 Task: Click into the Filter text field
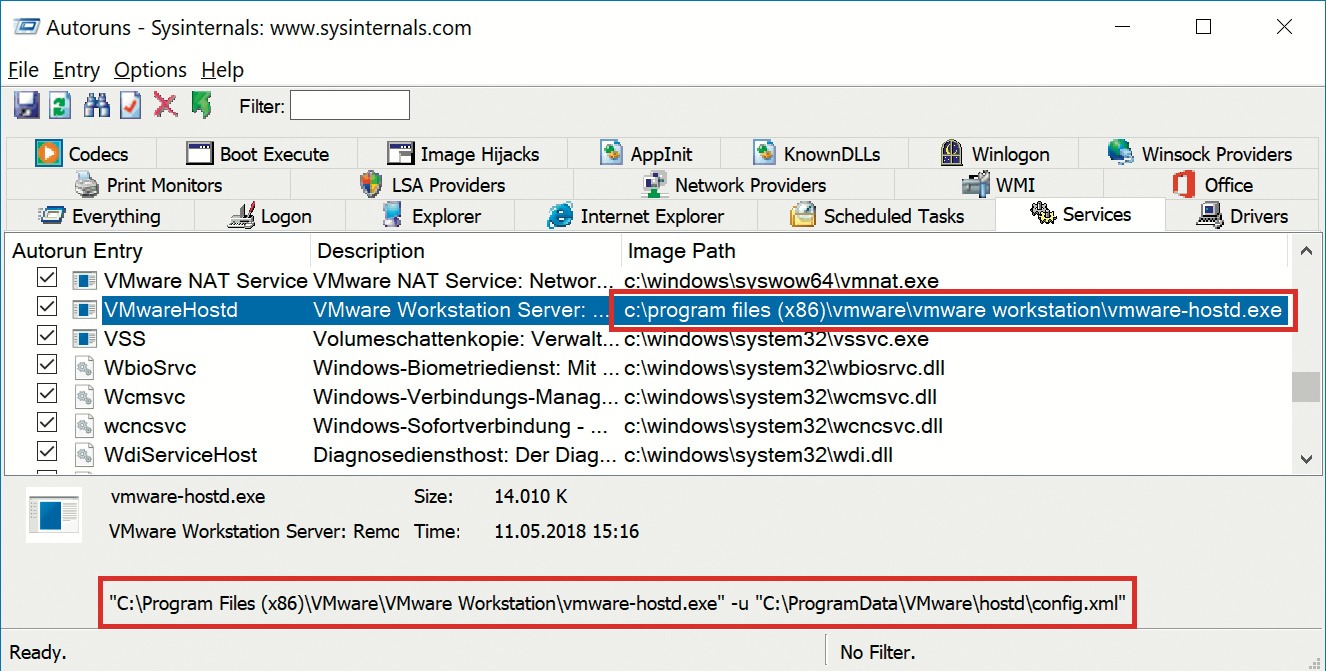350,105
